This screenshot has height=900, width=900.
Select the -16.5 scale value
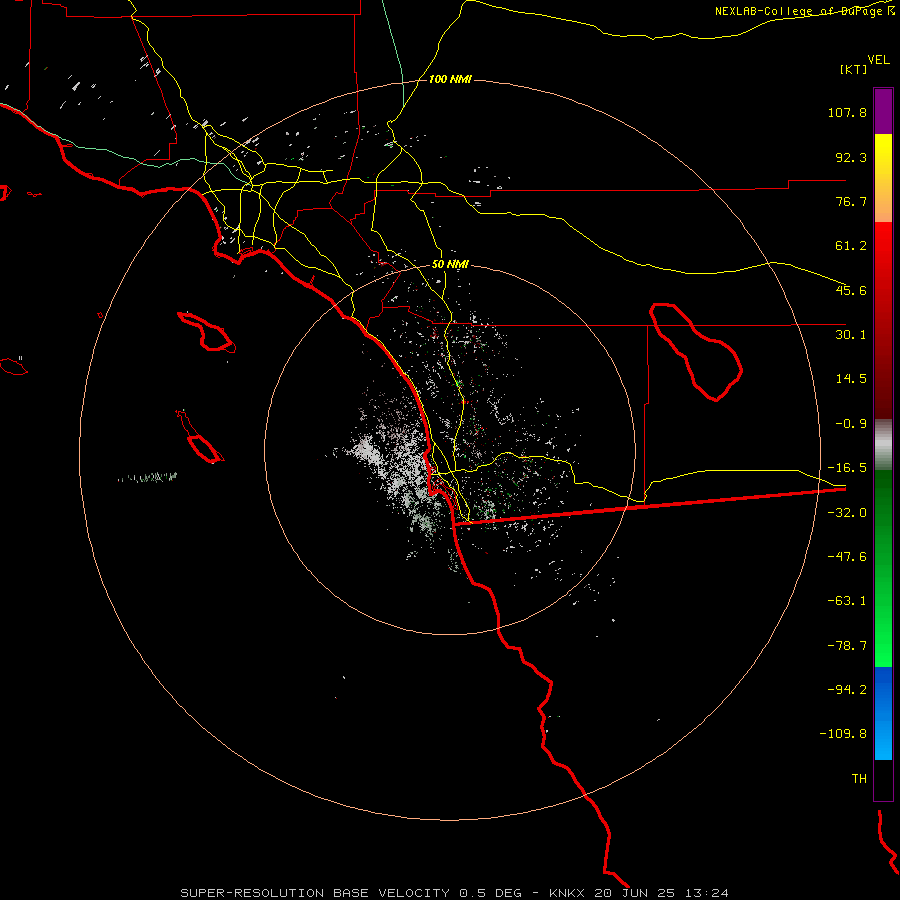tap(847, 468)
